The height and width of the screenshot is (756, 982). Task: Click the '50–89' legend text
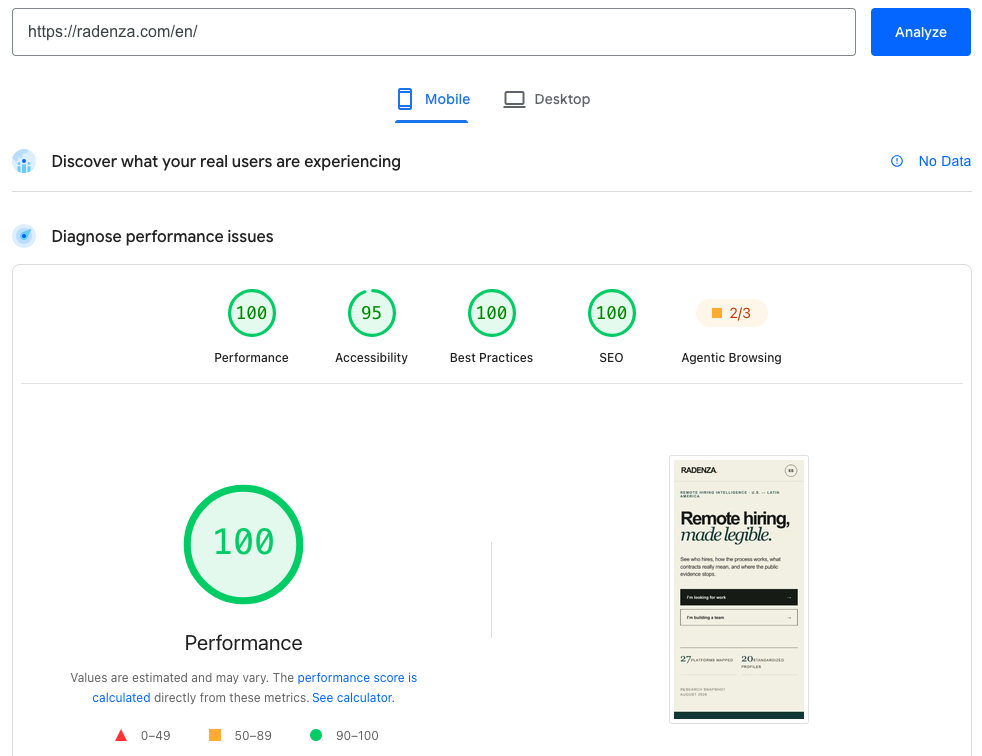coord(253,736)
